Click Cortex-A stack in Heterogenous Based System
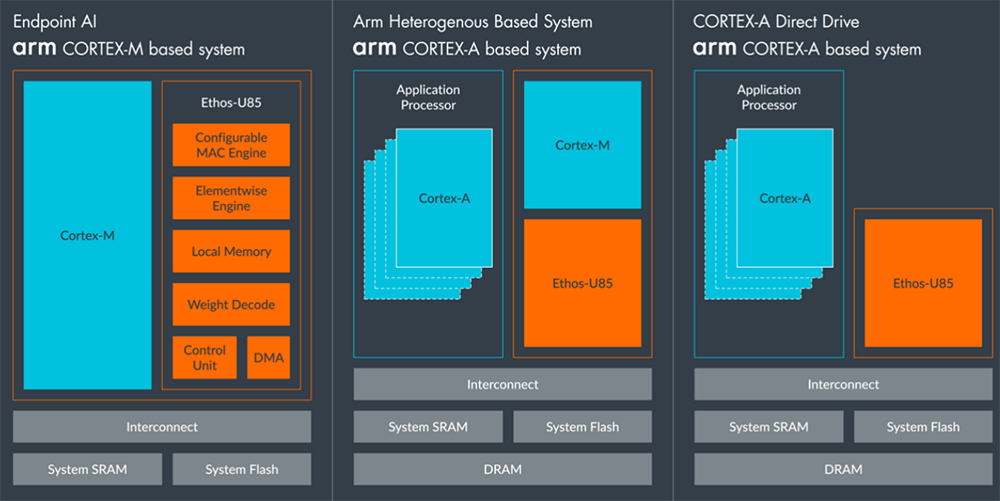 (444, 198)
